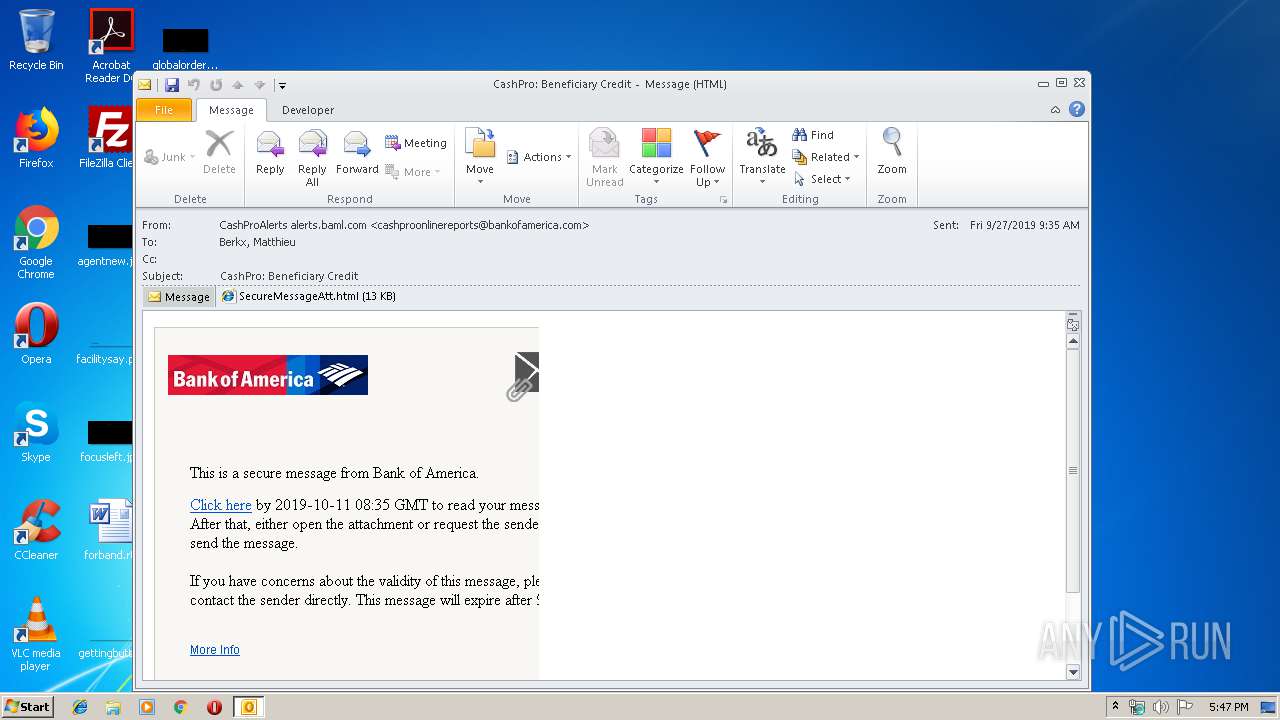Open Firefox desktop shortcut
Screen dimensions: 1280x720
pos(36,138)
